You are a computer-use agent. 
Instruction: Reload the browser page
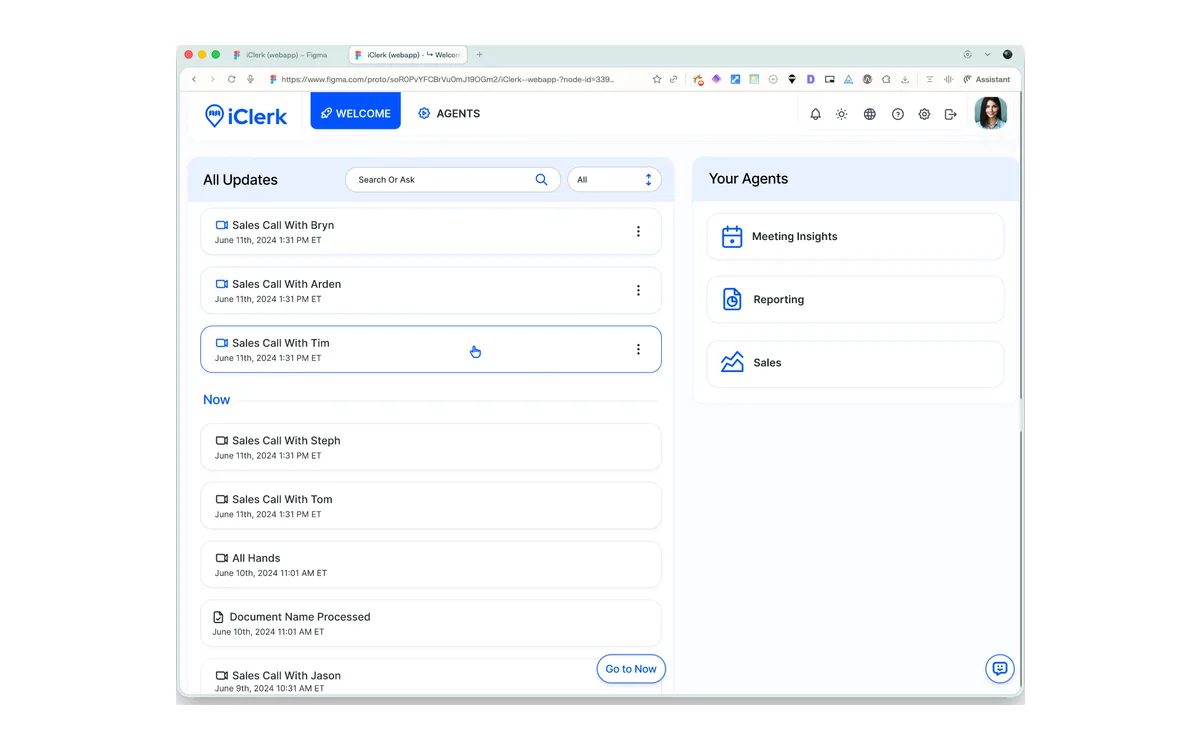point(232,79)
